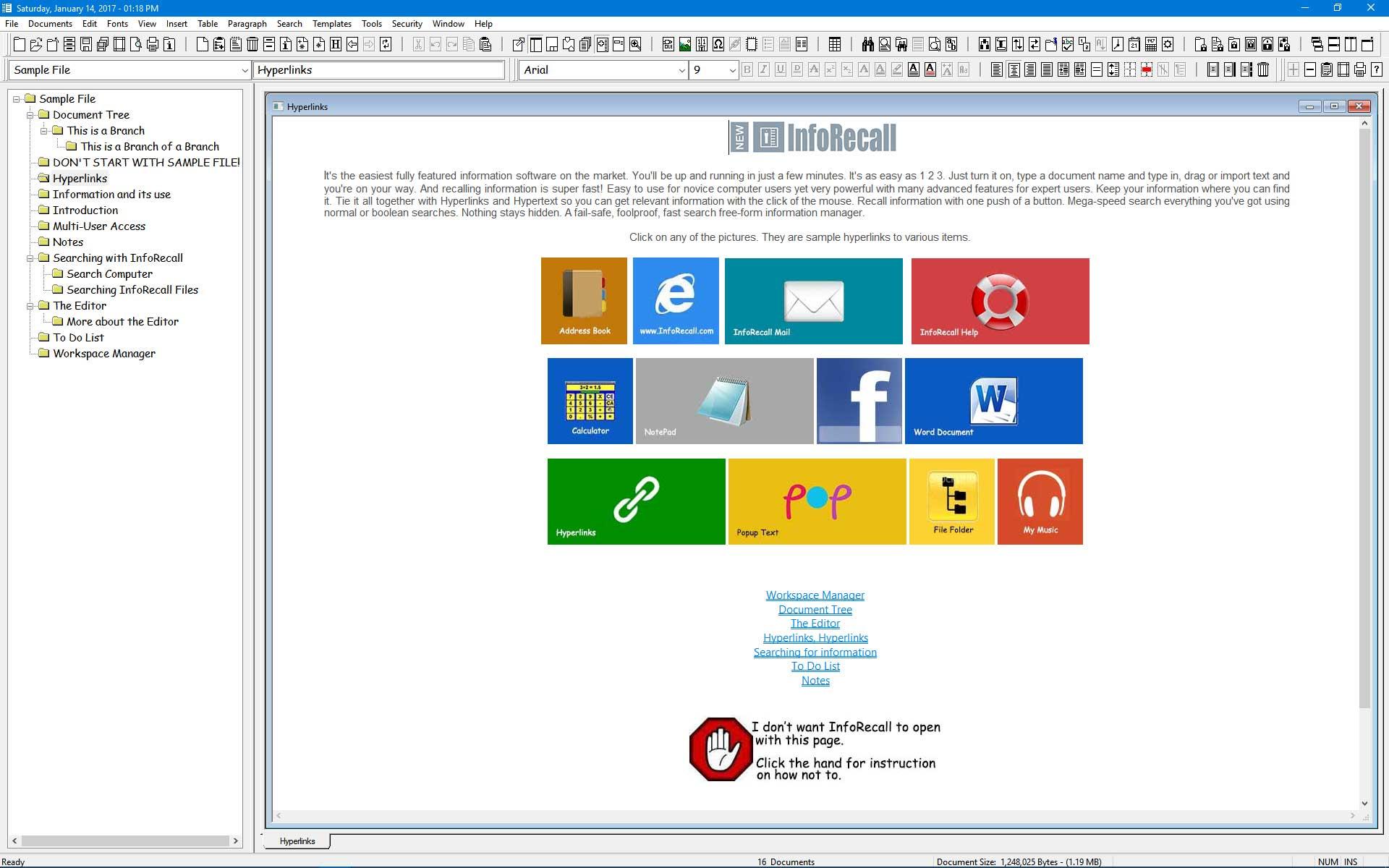The image size is (1389, 868).
Task: Click the file information 'i' icon
Action: point(169,45)
